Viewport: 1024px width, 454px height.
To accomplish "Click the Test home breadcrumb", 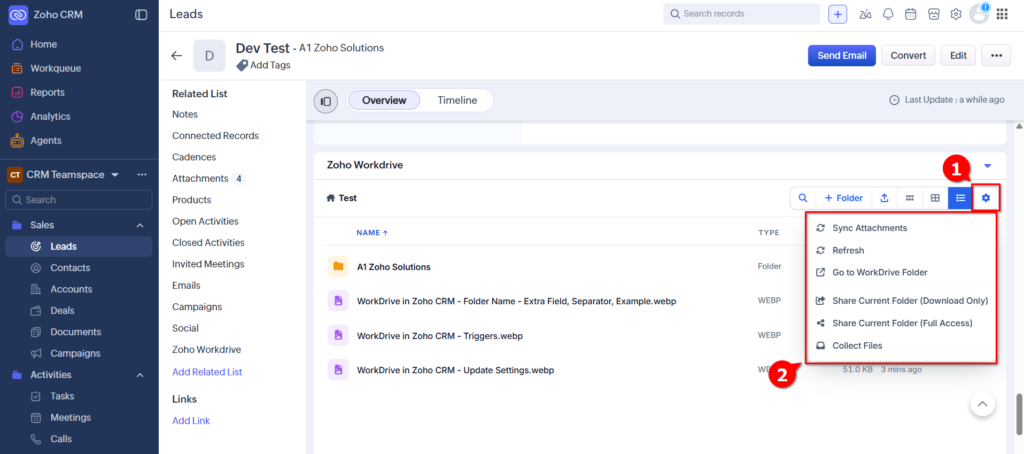I will tap(342, 198).
